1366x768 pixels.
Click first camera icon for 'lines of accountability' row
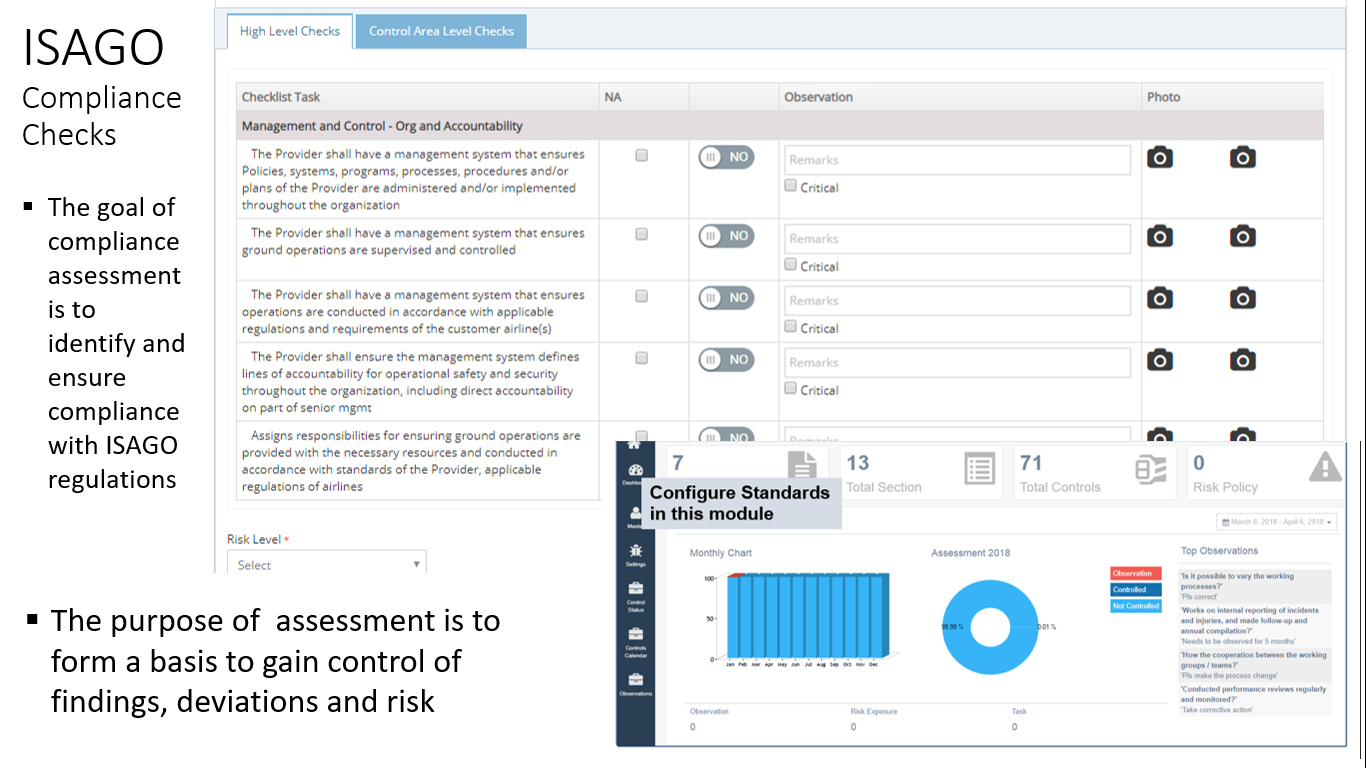tap(1160, 360)
